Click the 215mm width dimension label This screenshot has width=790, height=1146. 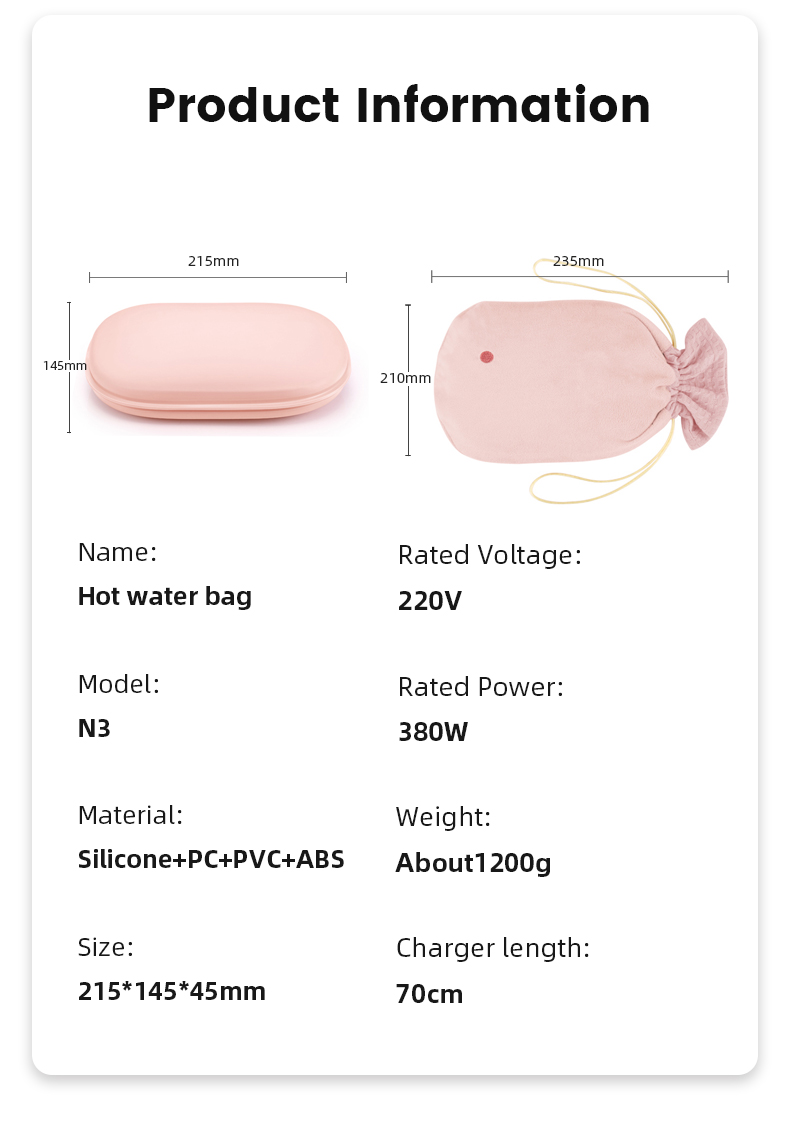(x=213, y=261)
